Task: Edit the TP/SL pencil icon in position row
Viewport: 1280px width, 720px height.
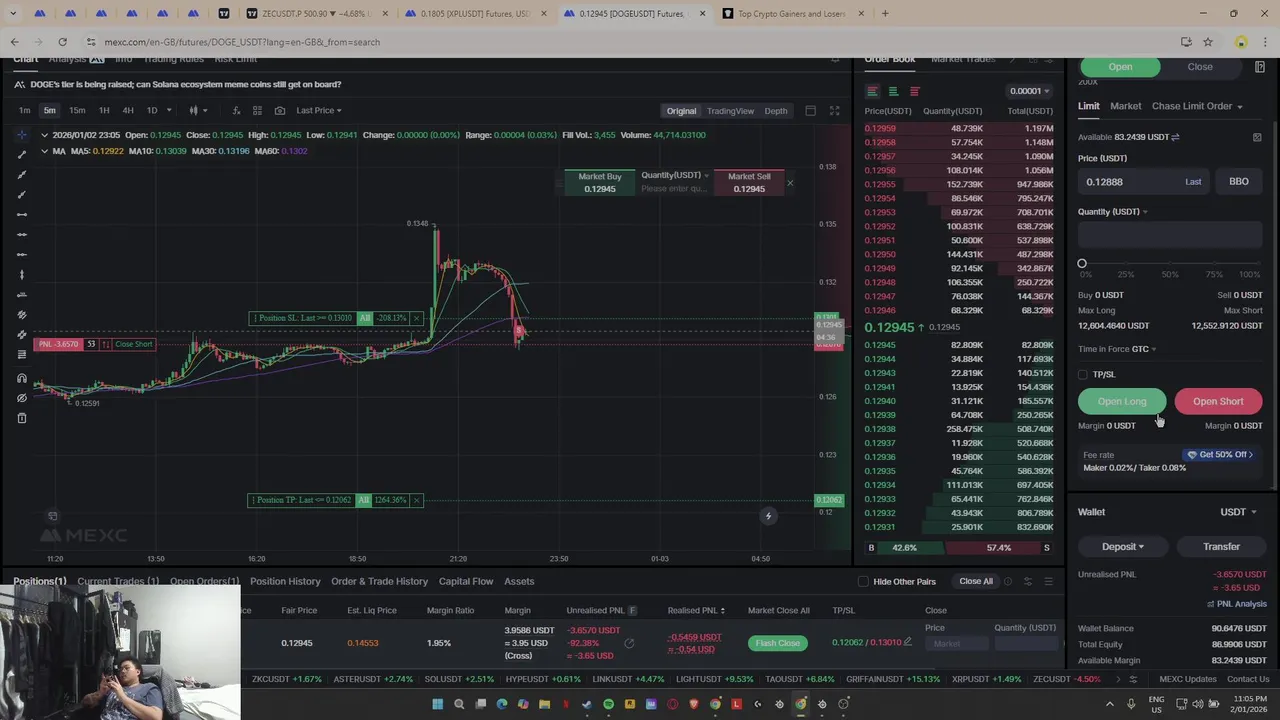Action: click(907, 642)
